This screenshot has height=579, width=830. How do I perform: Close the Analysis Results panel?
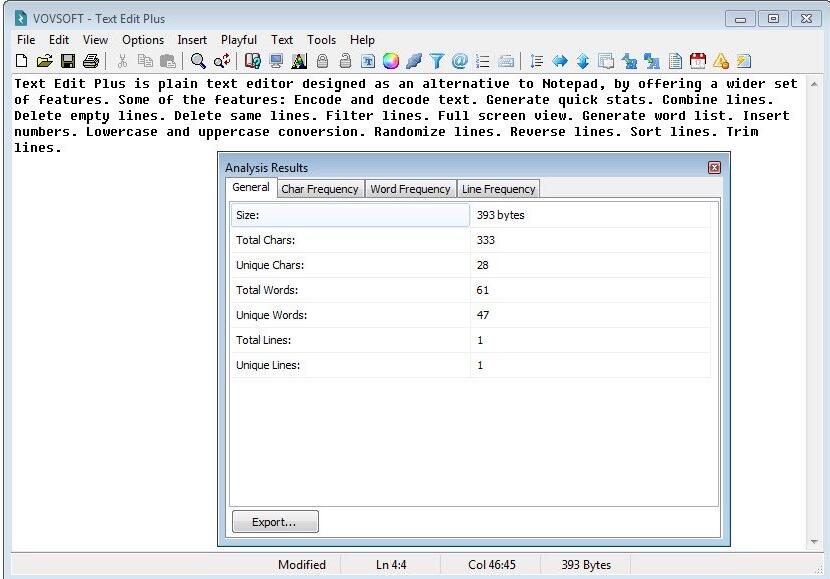714,168
